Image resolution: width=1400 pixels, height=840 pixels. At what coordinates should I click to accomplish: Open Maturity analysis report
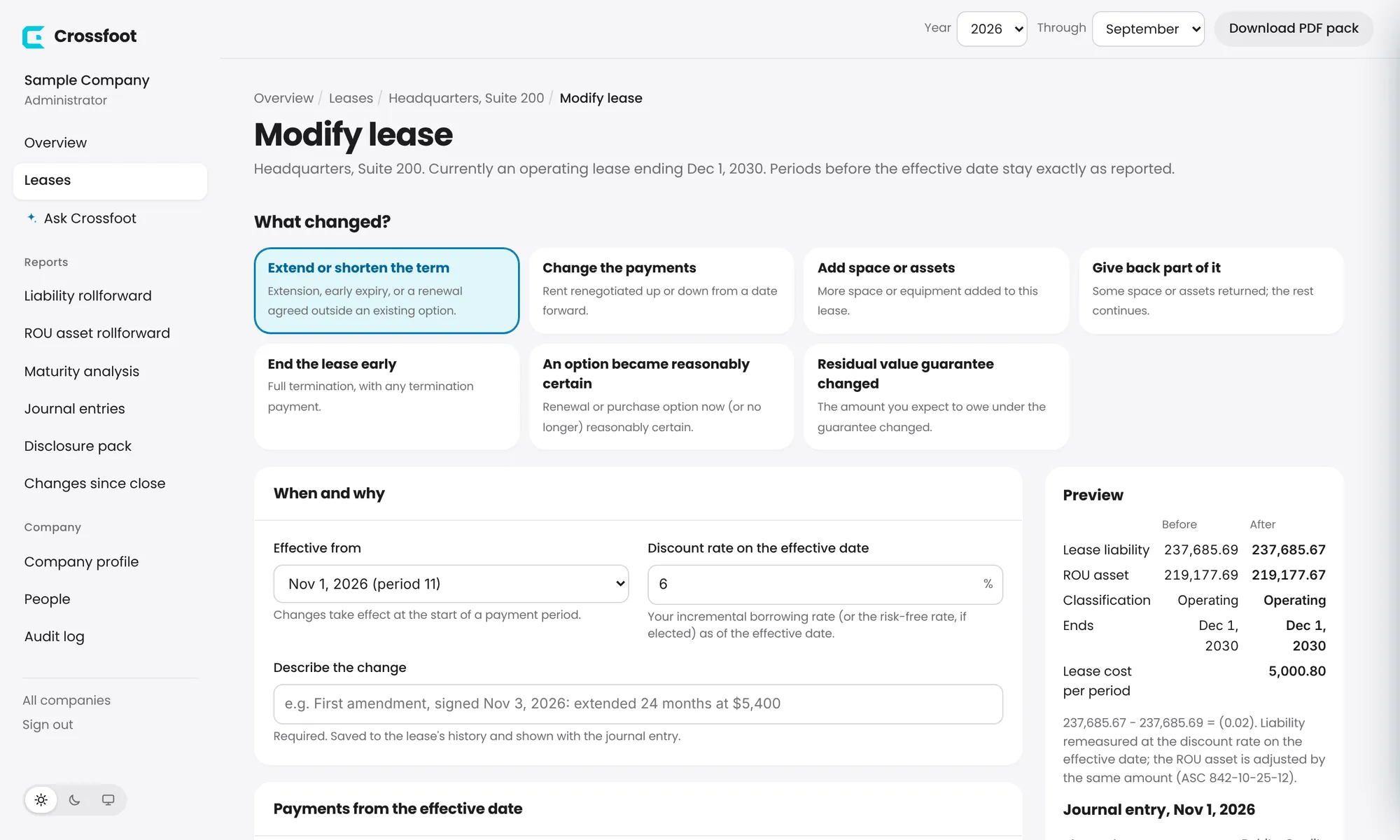pyautogui.click(x=110, y=371)
